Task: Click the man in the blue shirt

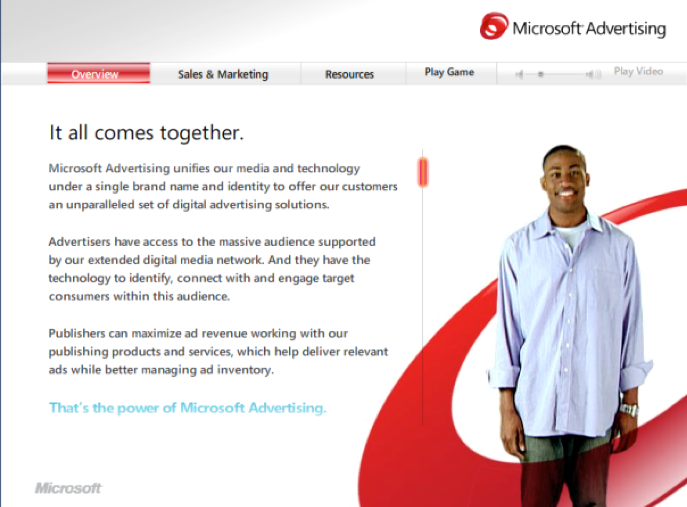Action: point(570,324)
